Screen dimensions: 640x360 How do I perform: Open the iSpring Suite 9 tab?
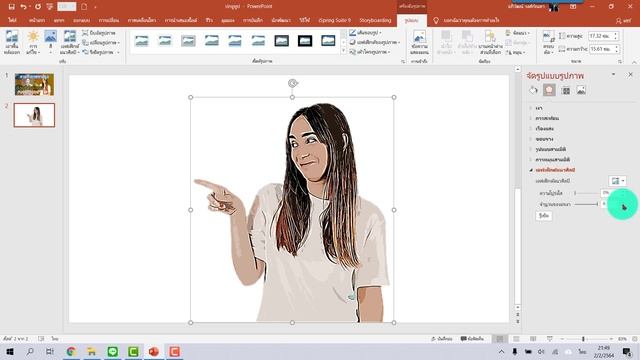[334, 20]
